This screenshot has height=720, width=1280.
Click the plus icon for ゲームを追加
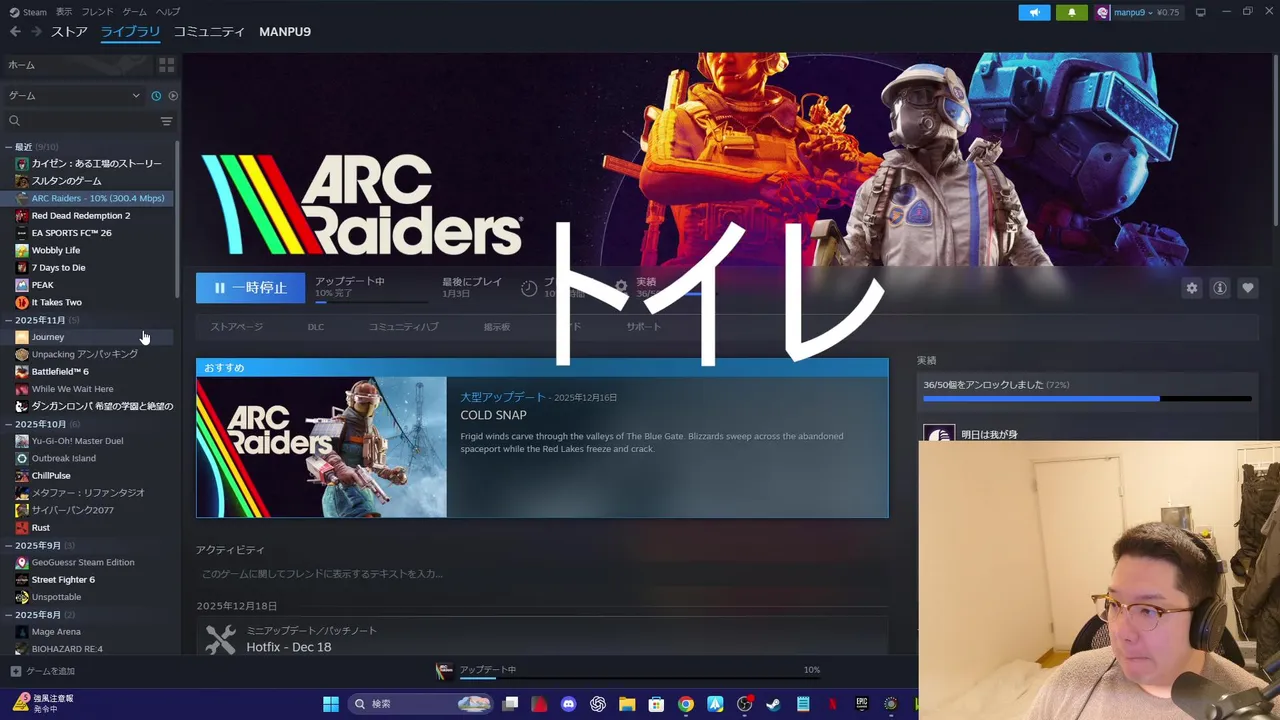15,671
